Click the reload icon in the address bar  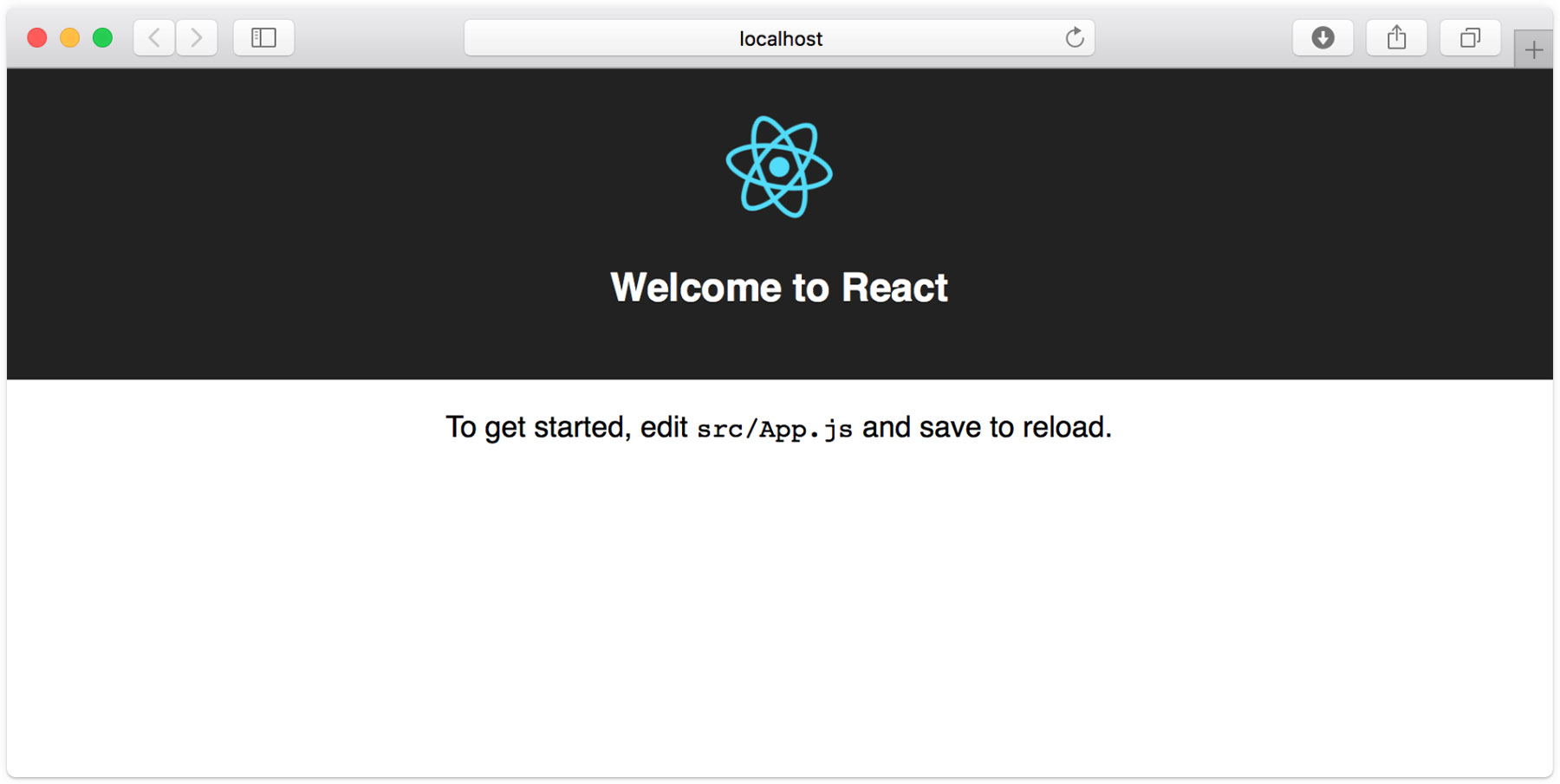1075,37
